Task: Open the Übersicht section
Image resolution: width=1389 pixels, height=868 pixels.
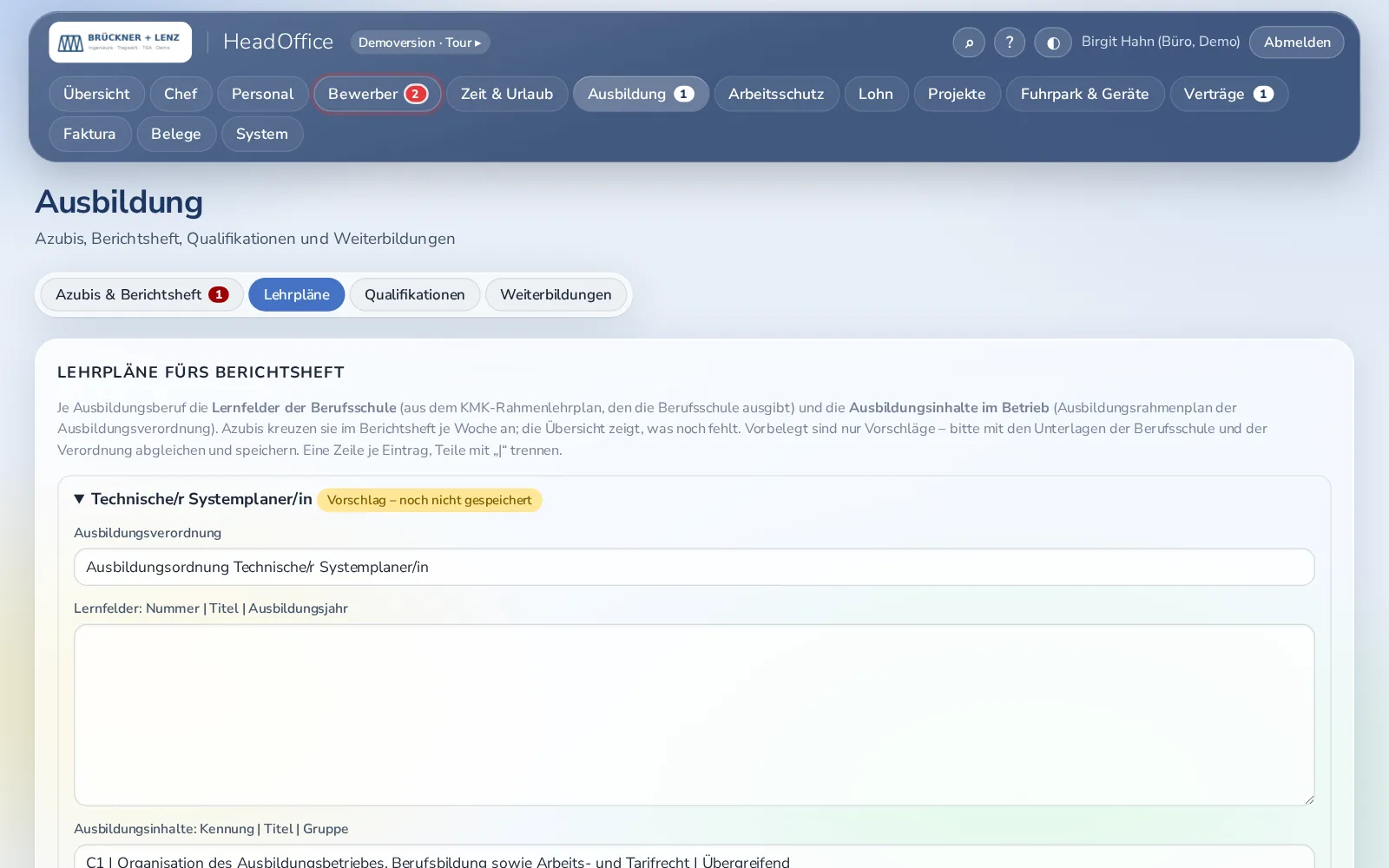Action: tap(96, 94)
